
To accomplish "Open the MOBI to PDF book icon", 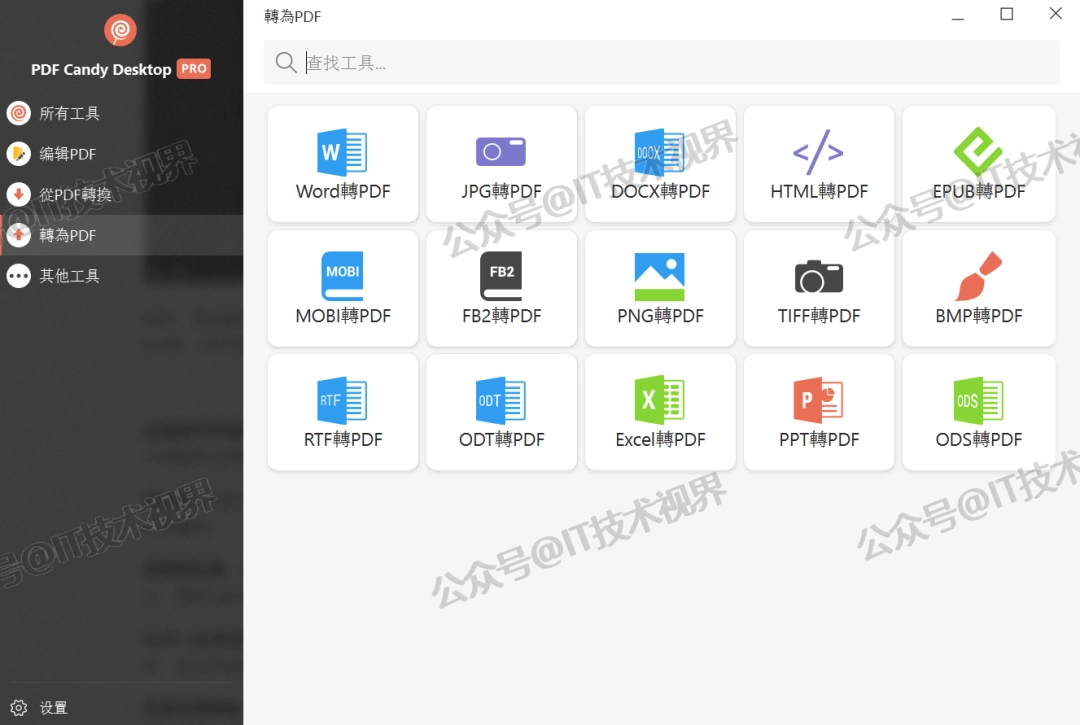I will click(342, 276).
